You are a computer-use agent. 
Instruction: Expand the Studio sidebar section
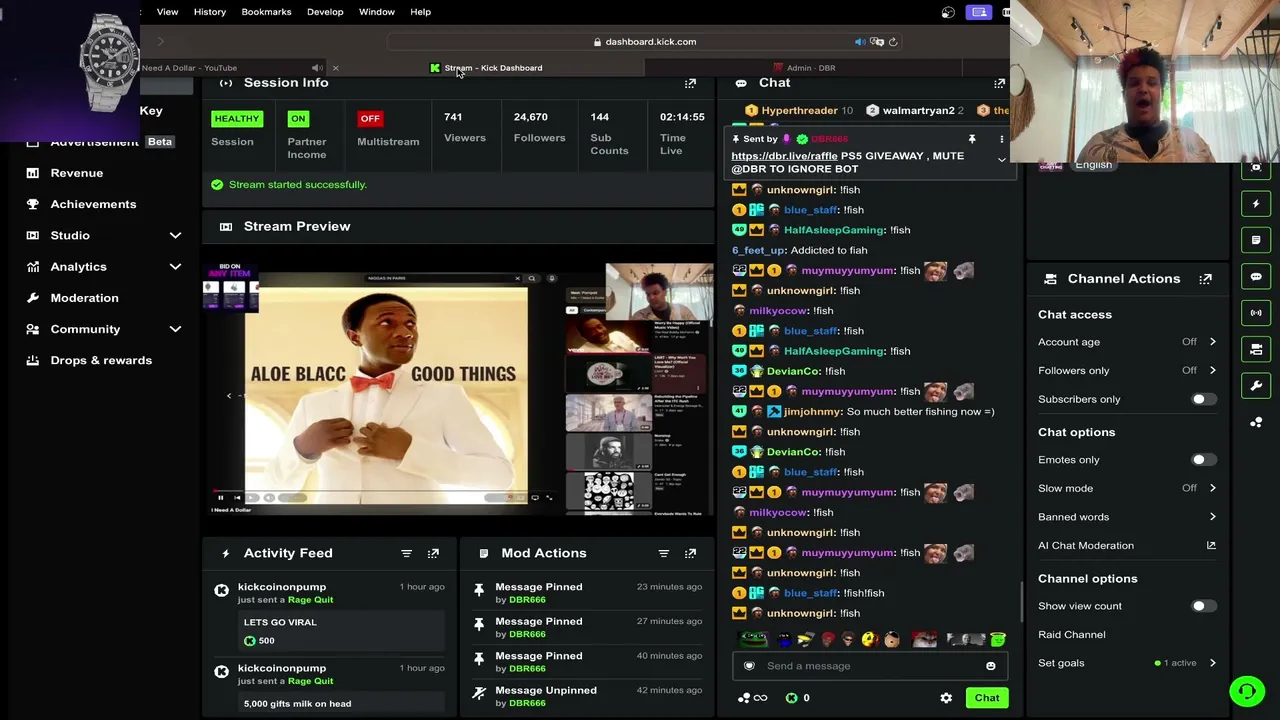(175, 236)
